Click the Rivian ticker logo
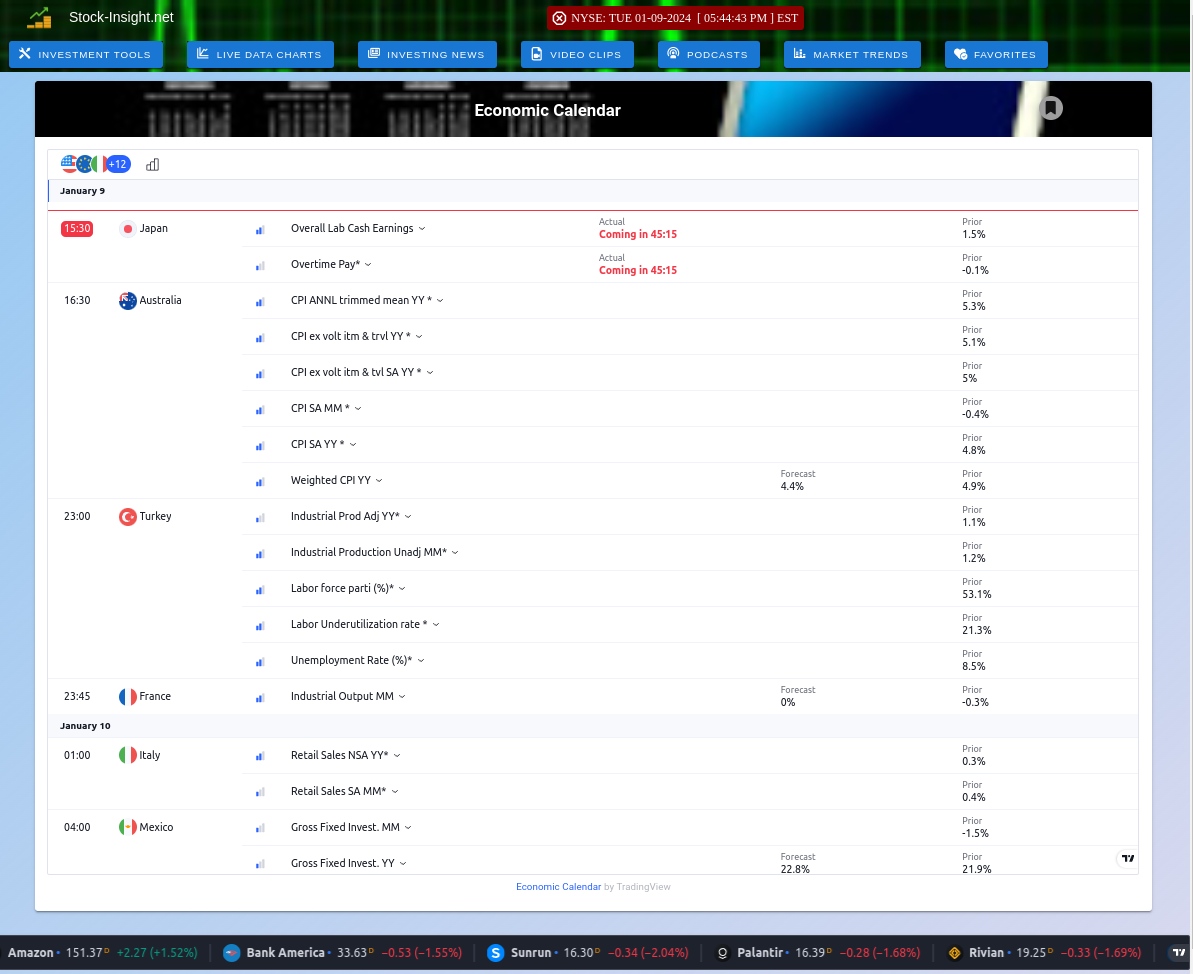1193x974 pixels. tap(954, 953)
